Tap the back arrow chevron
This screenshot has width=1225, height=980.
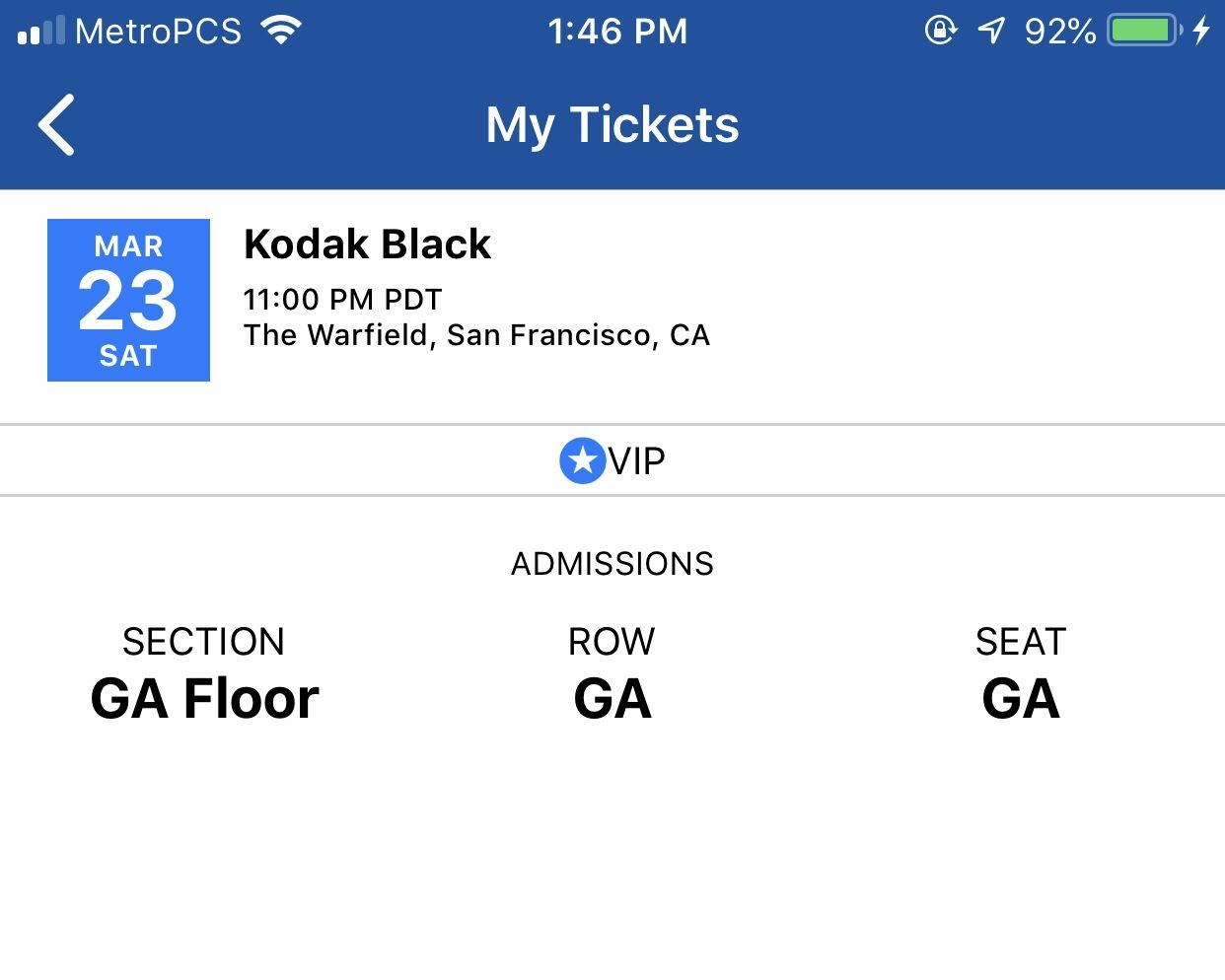(57, 125)
